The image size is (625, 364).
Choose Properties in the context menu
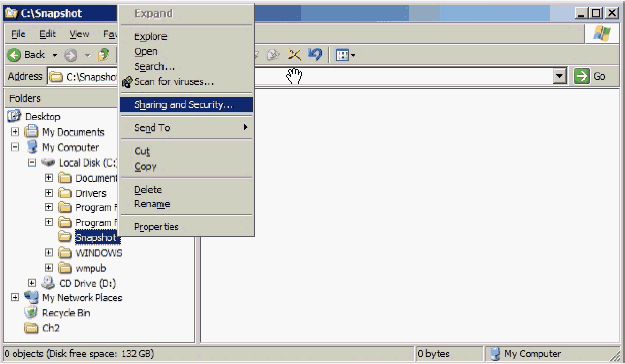[x=186, y=226]
